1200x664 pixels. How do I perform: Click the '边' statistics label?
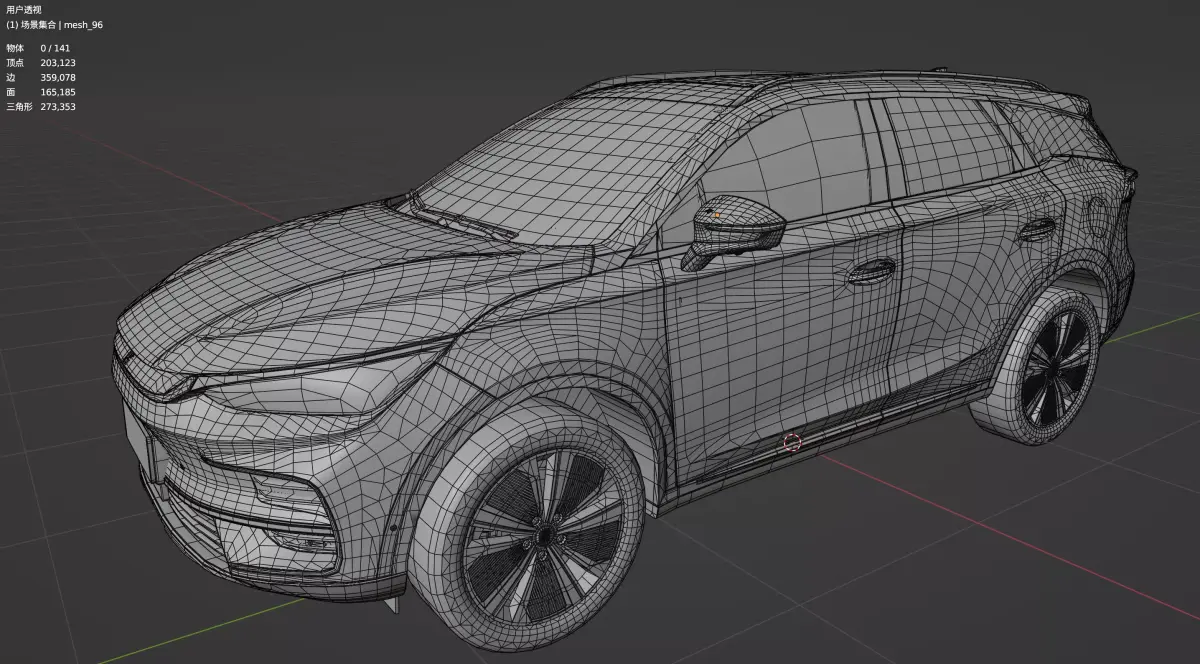tap(11, 77)
